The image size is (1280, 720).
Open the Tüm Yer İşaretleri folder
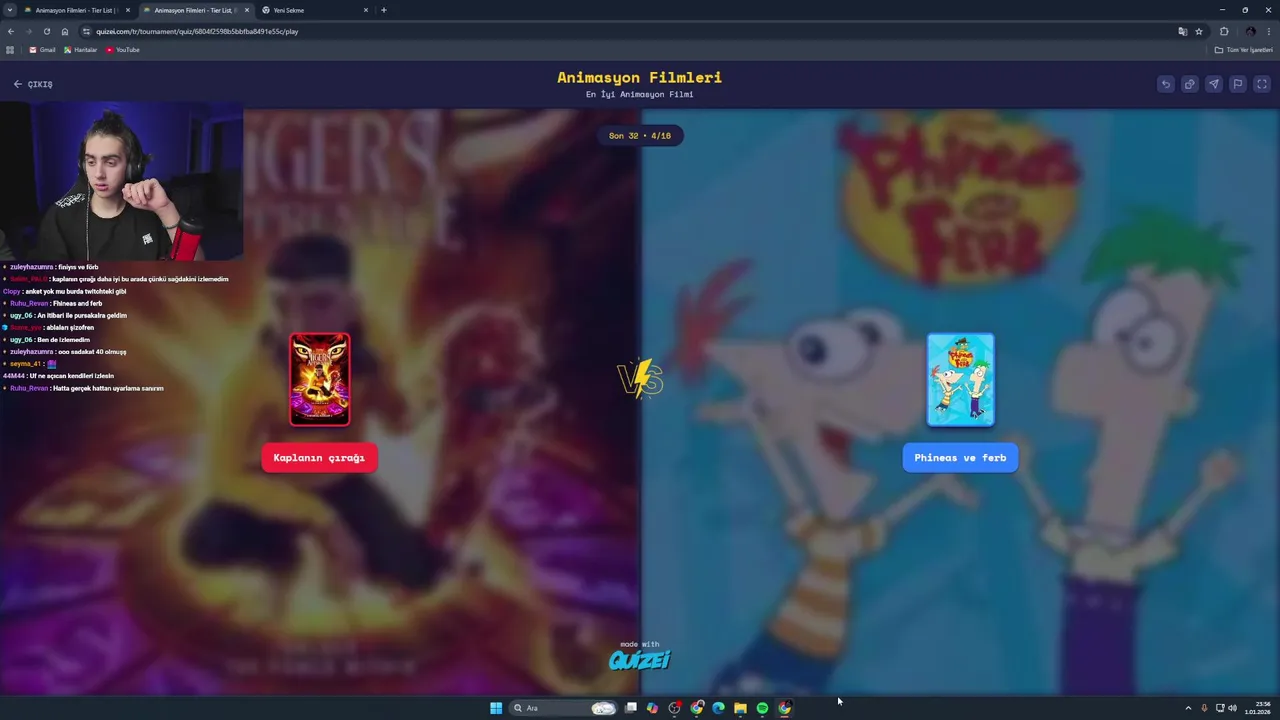coord(1244,50)
